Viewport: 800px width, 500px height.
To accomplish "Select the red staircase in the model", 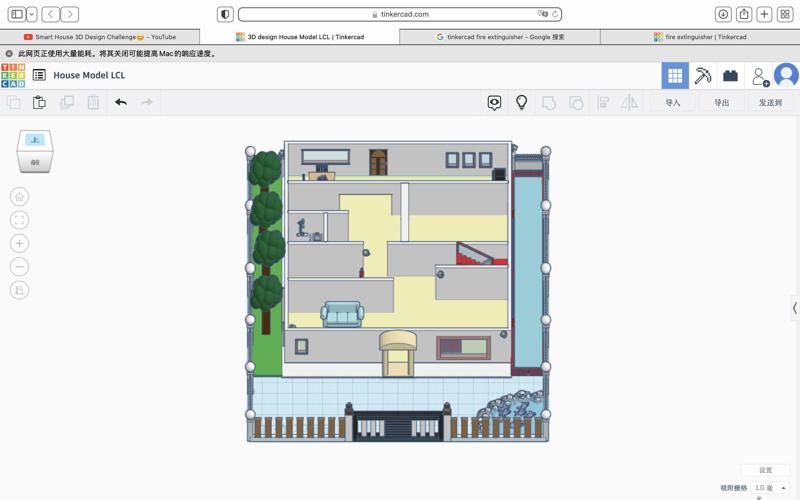I will point(481,254).
